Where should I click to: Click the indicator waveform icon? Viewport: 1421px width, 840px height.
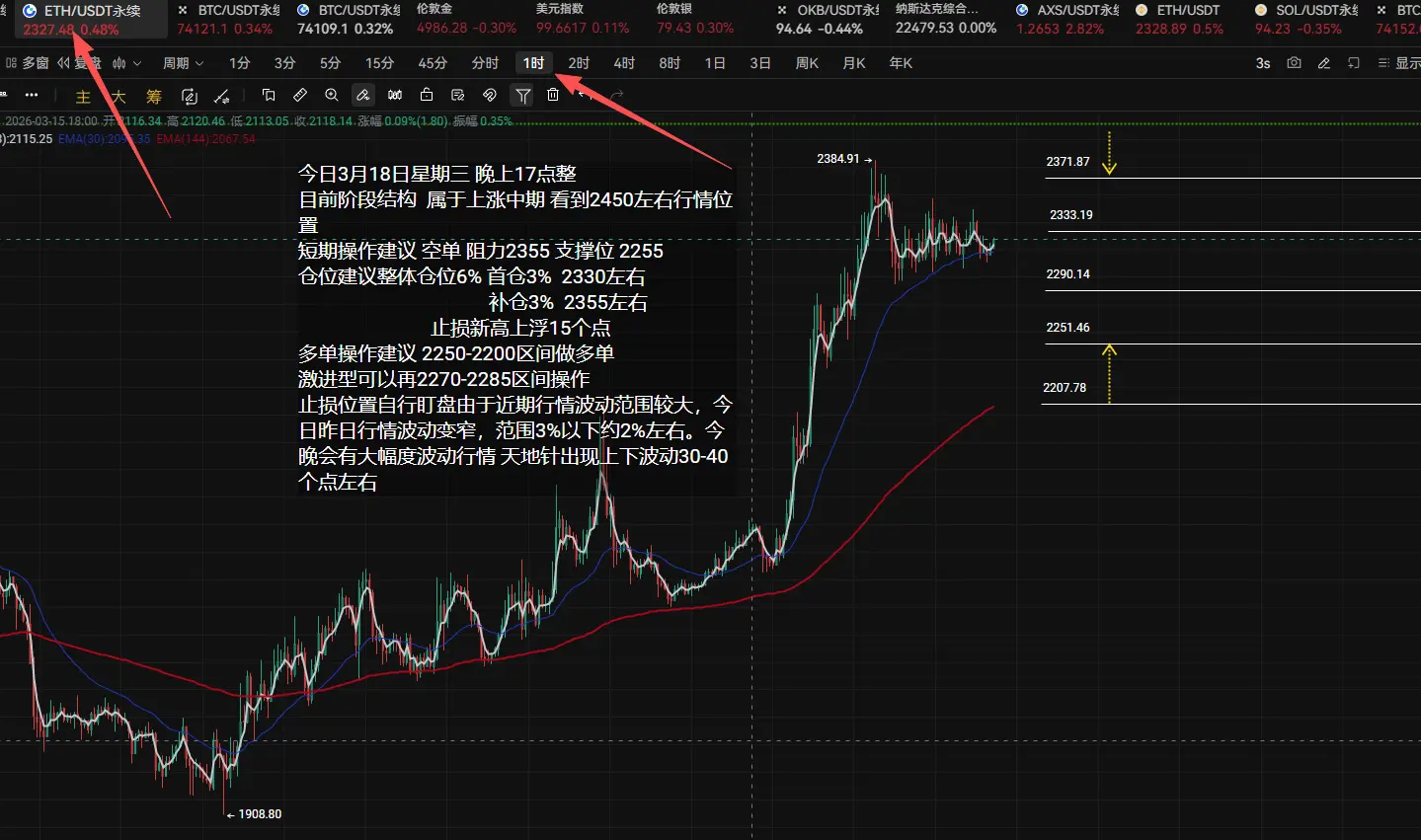(119, 63)
